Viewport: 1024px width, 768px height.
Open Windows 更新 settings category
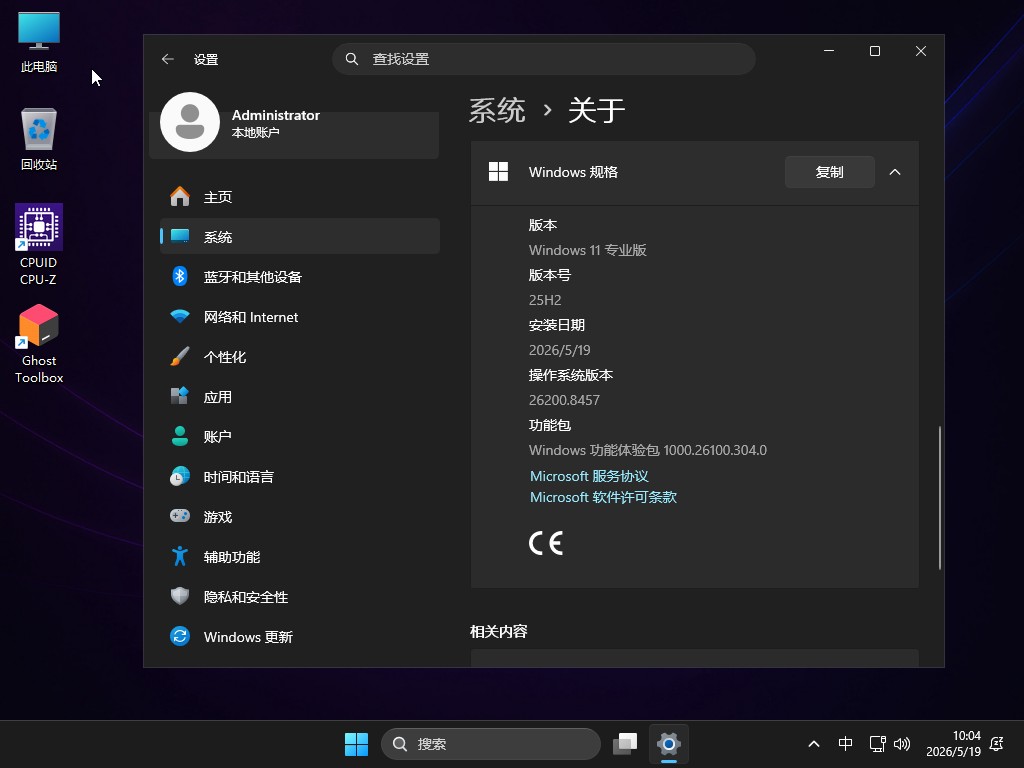[300, 636]
